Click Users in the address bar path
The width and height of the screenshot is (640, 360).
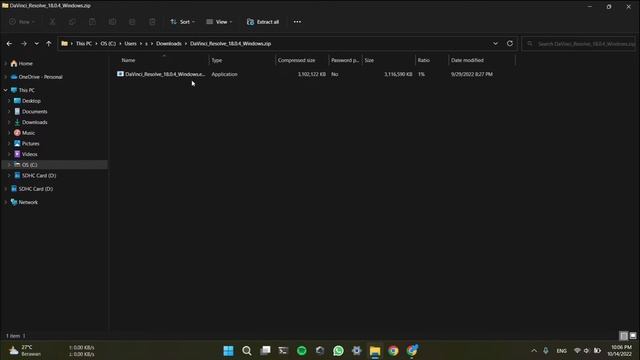pyautogui.click(x=131, y=44)
